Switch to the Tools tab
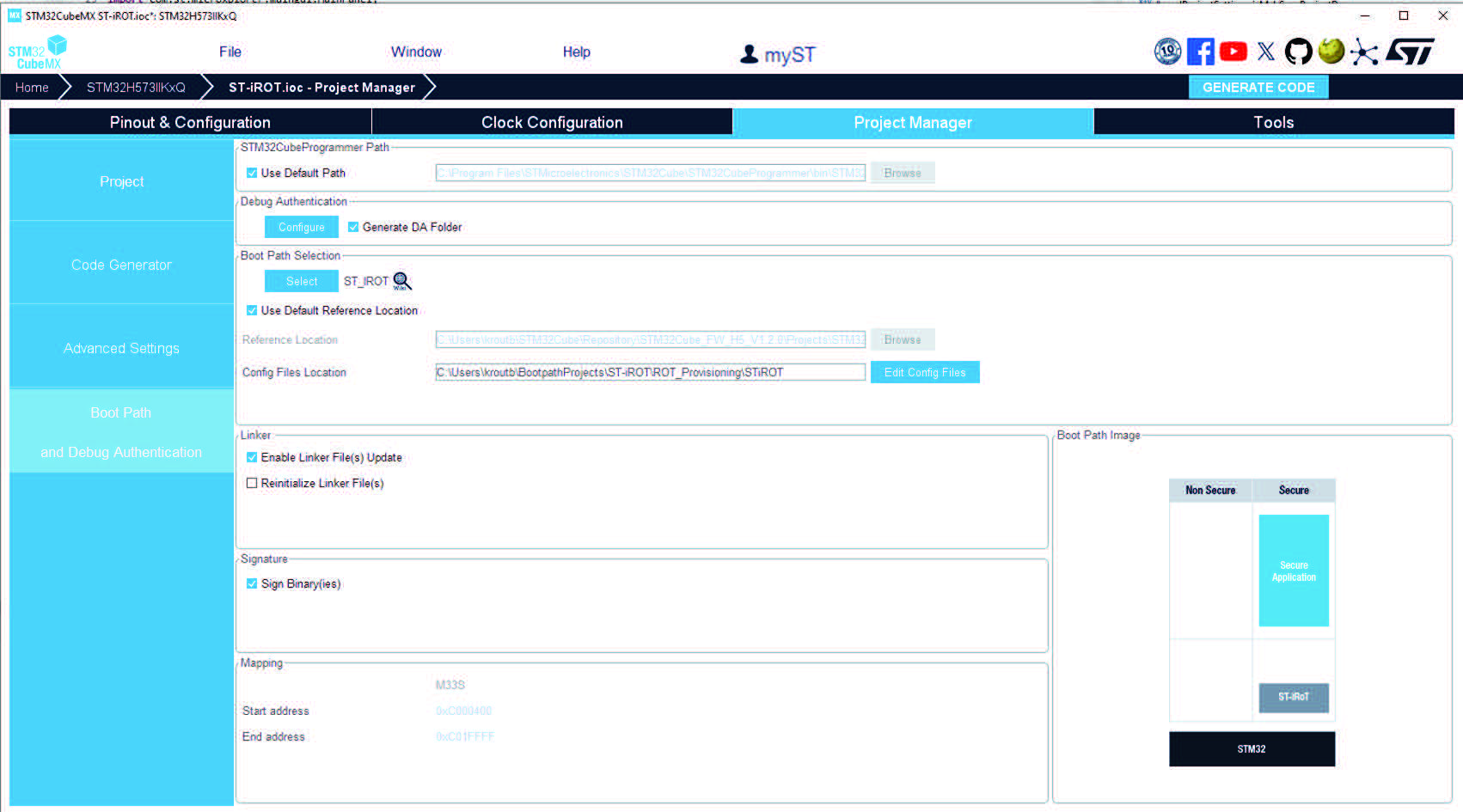The height and width of the screenshot is (812, 1463). (1274, 122)
